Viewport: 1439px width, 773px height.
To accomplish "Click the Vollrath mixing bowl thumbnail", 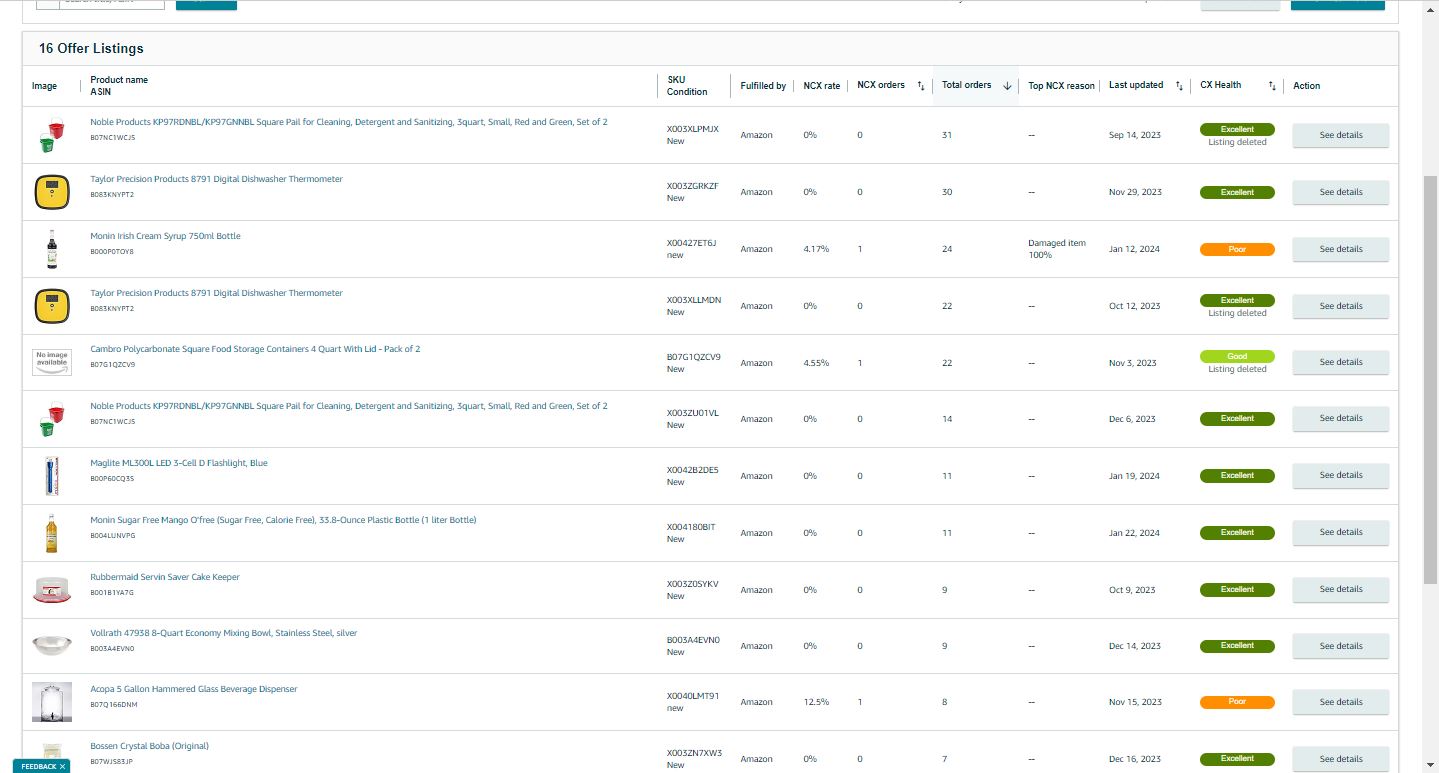I will [x=52, y=646].
